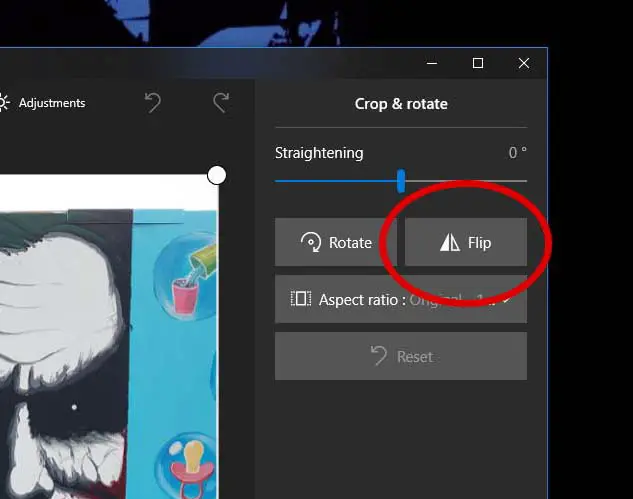Minimize the Photos window
The height and width of the screenshot is (499, 633).
coord(432,63)
